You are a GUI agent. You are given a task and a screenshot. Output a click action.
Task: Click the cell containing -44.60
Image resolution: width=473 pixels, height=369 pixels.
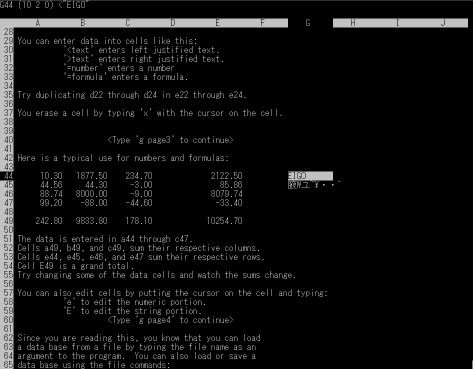139,203
